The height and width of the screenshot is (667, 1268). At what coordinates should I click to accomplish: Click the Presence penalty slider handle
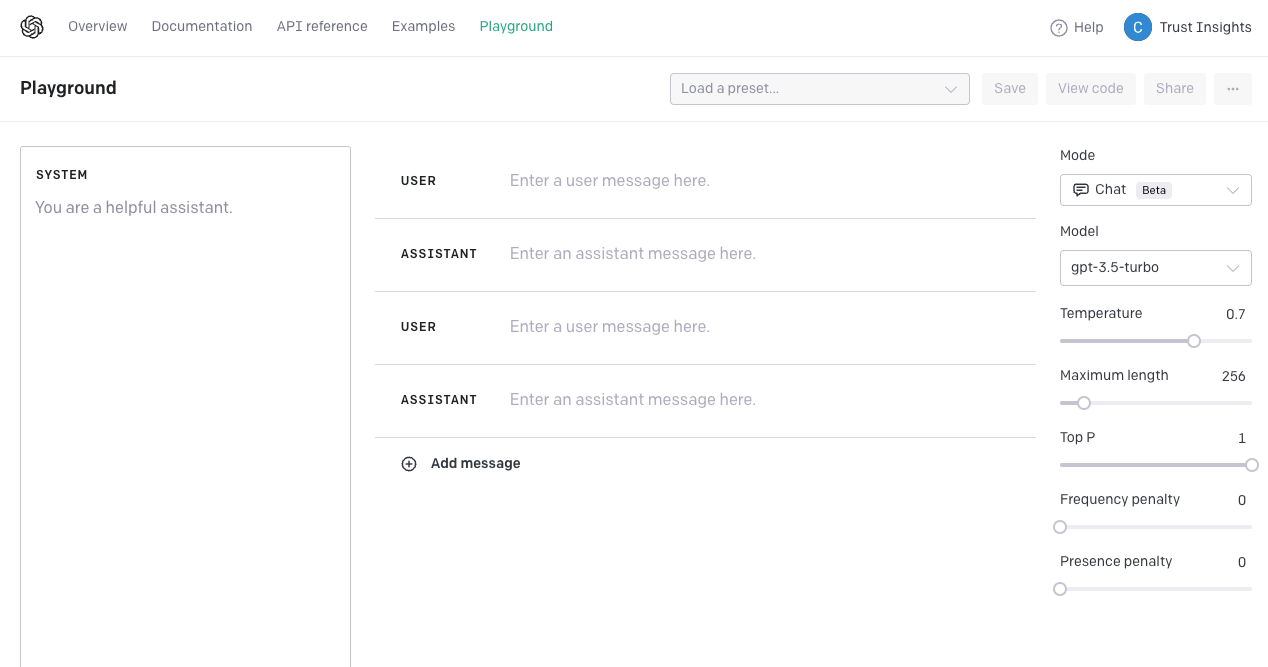coord(1060,589)
